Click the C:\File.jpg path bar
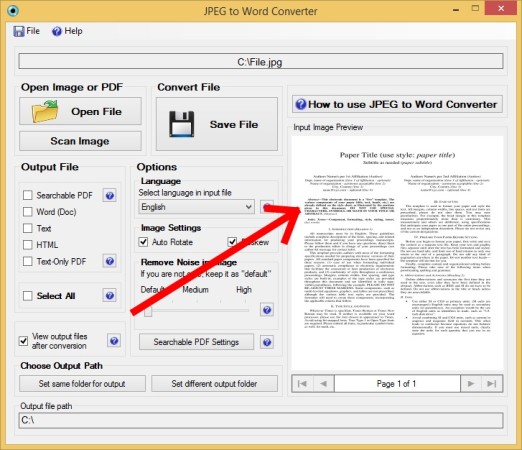 tap(261, 62)
